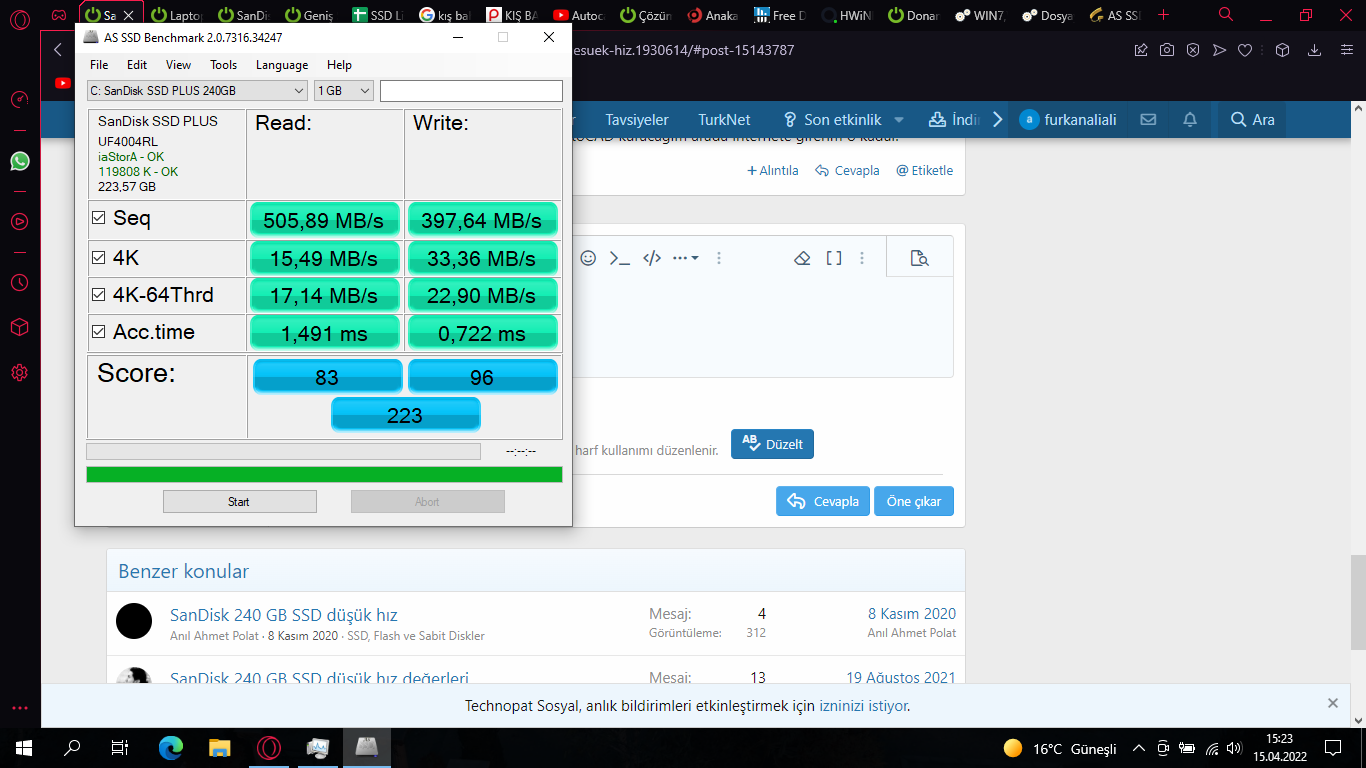Viewport: 1366px width, 768px height.
Task: Click inside the forum reply editor area
Action: click(x=763, y=327)
